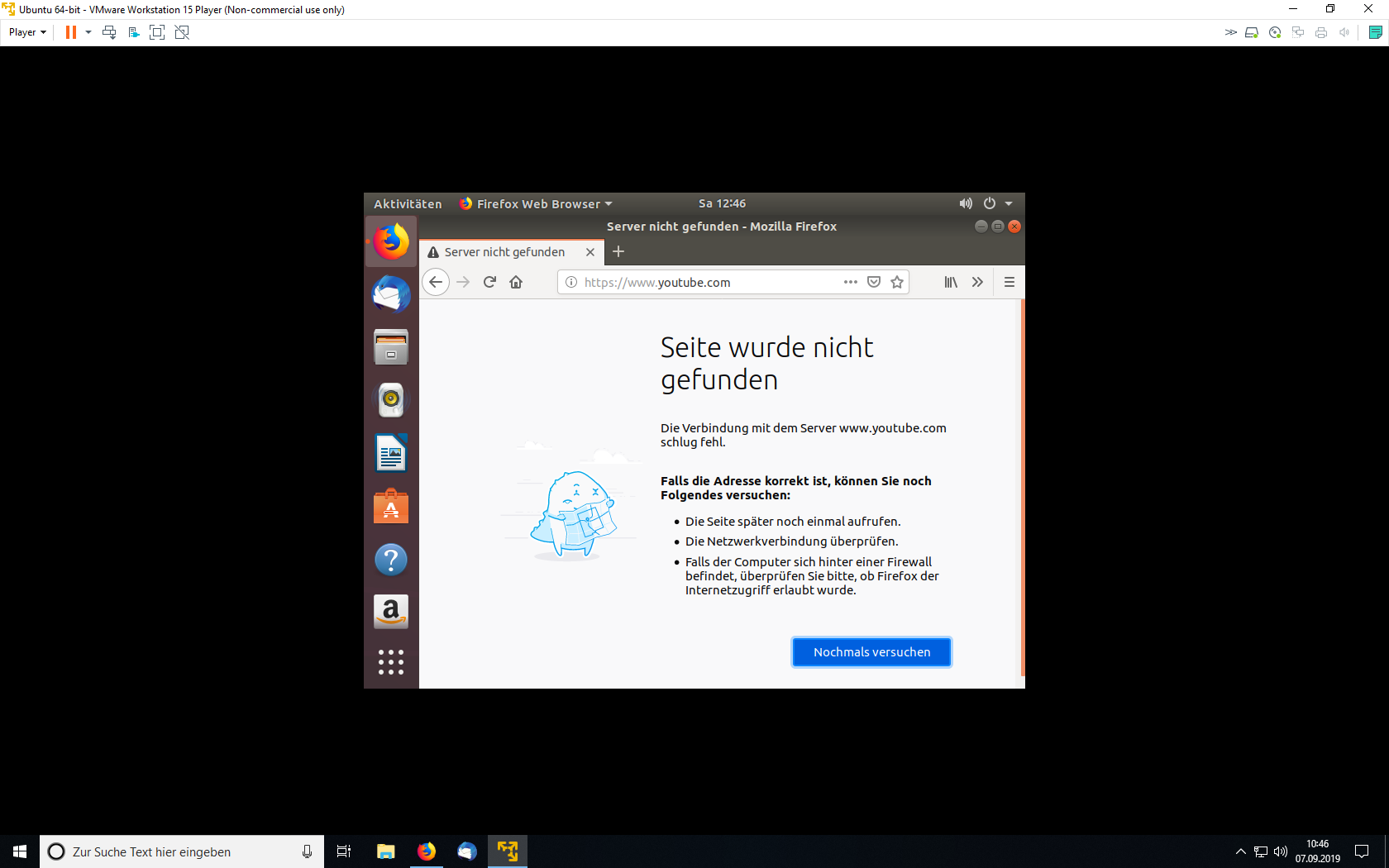Screen dimensions: 1389x868
Task: Click the microphone icon in Windows search
Action: click(x=307, y=851)
